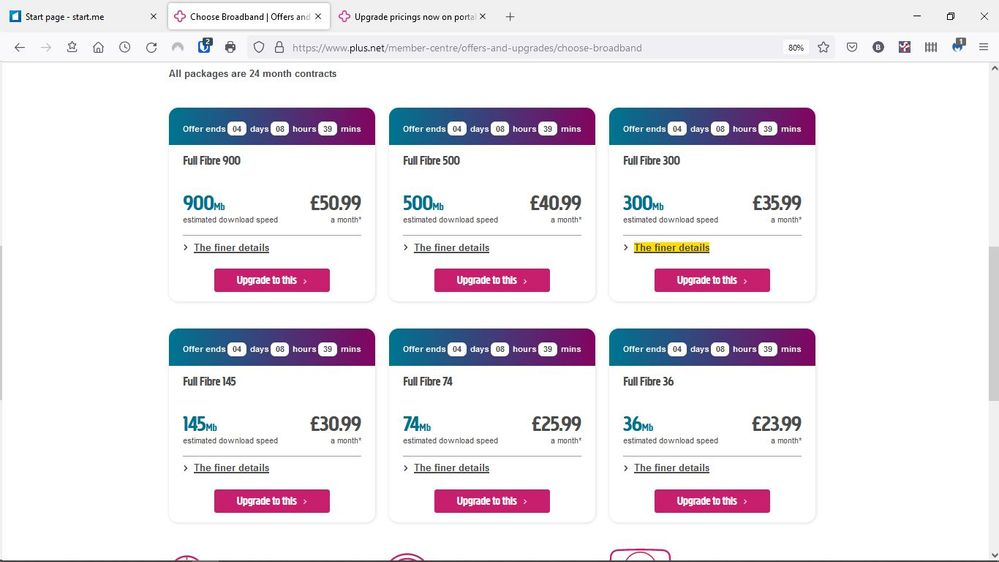Upgrade to the Full Fibre 145 package
Viewport: 999px width, 562px height.
[x=271, y=501]
